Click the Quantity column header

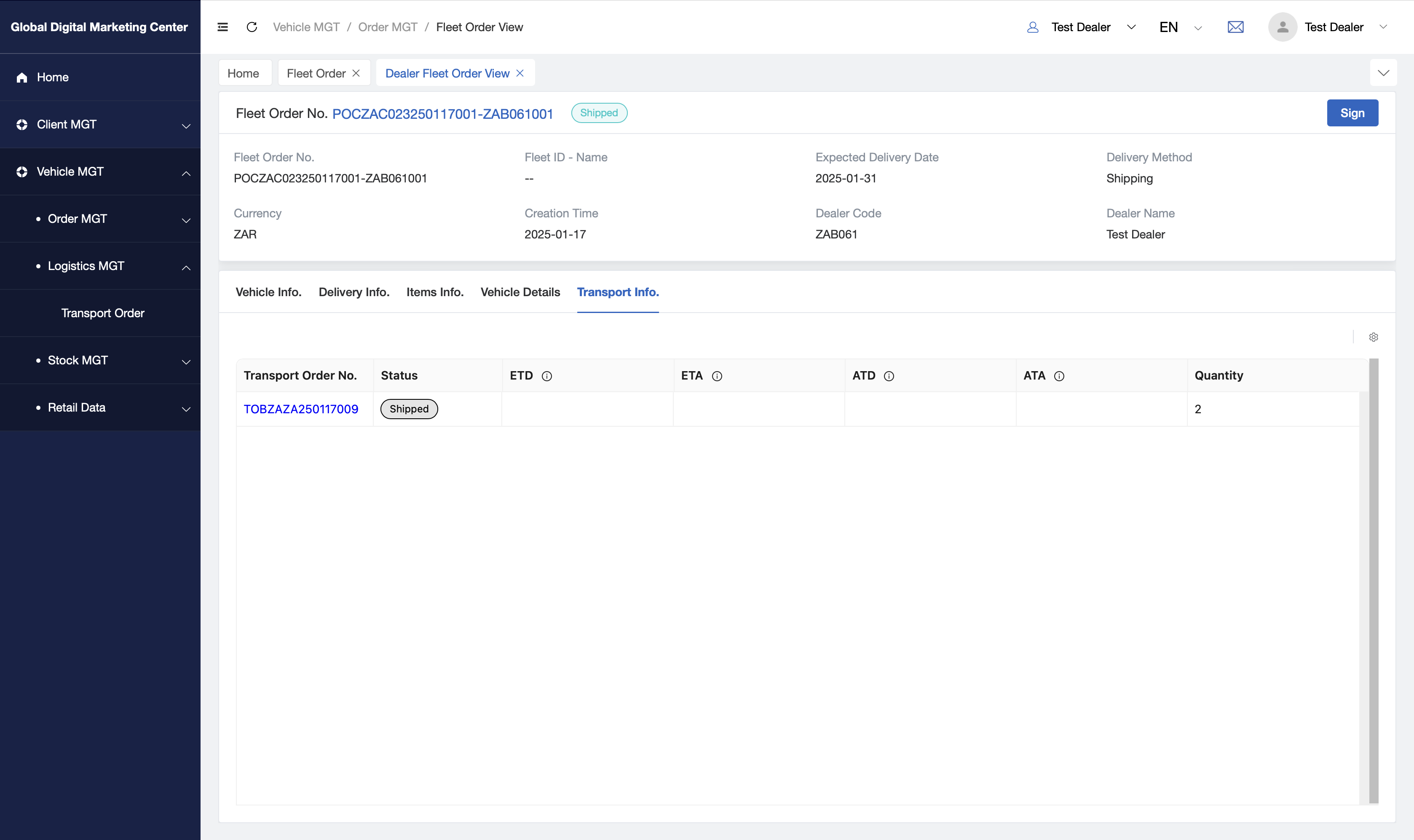click(x=1277, y=376)
